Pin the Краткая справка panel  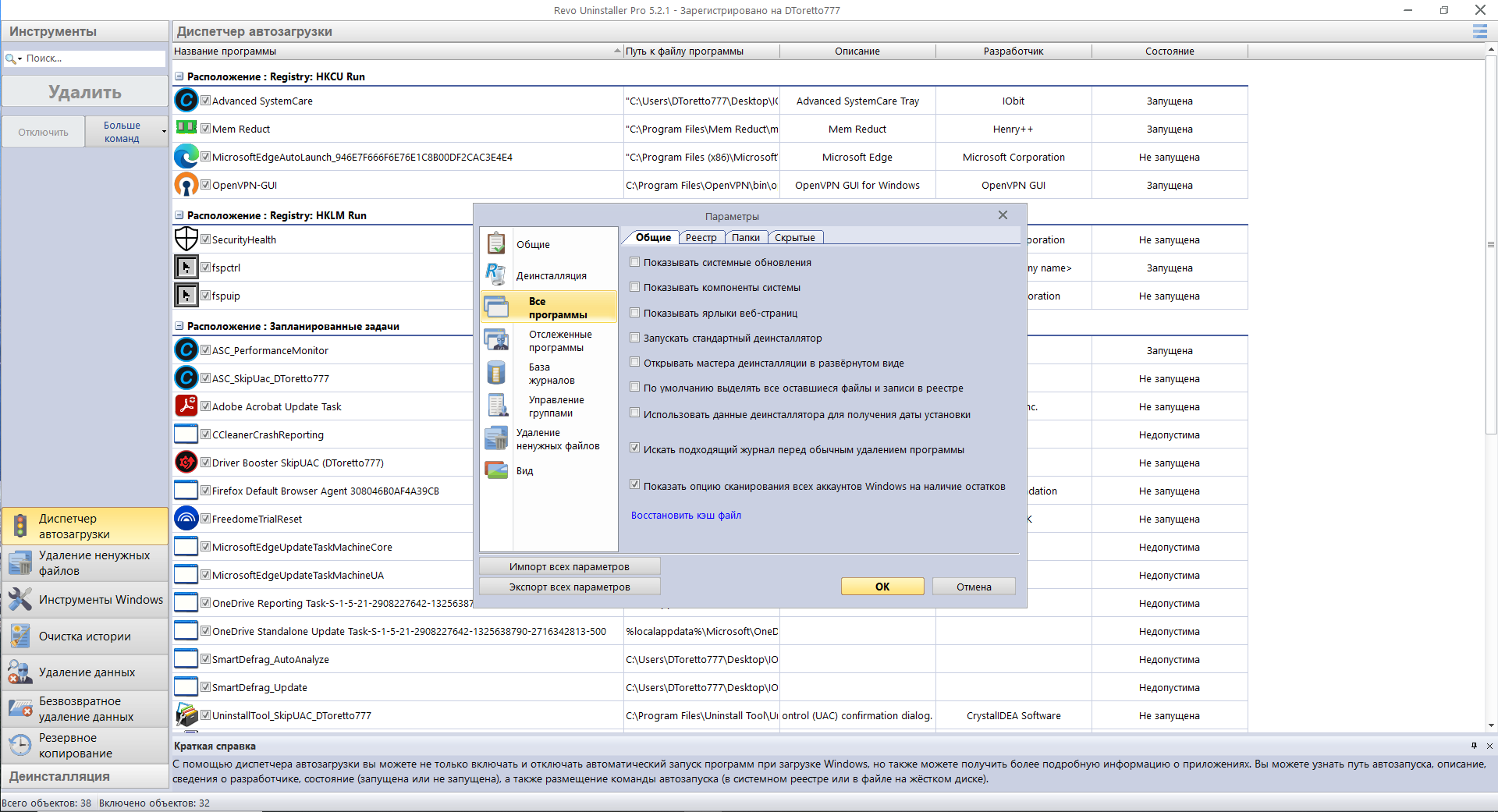(1474, 746)
